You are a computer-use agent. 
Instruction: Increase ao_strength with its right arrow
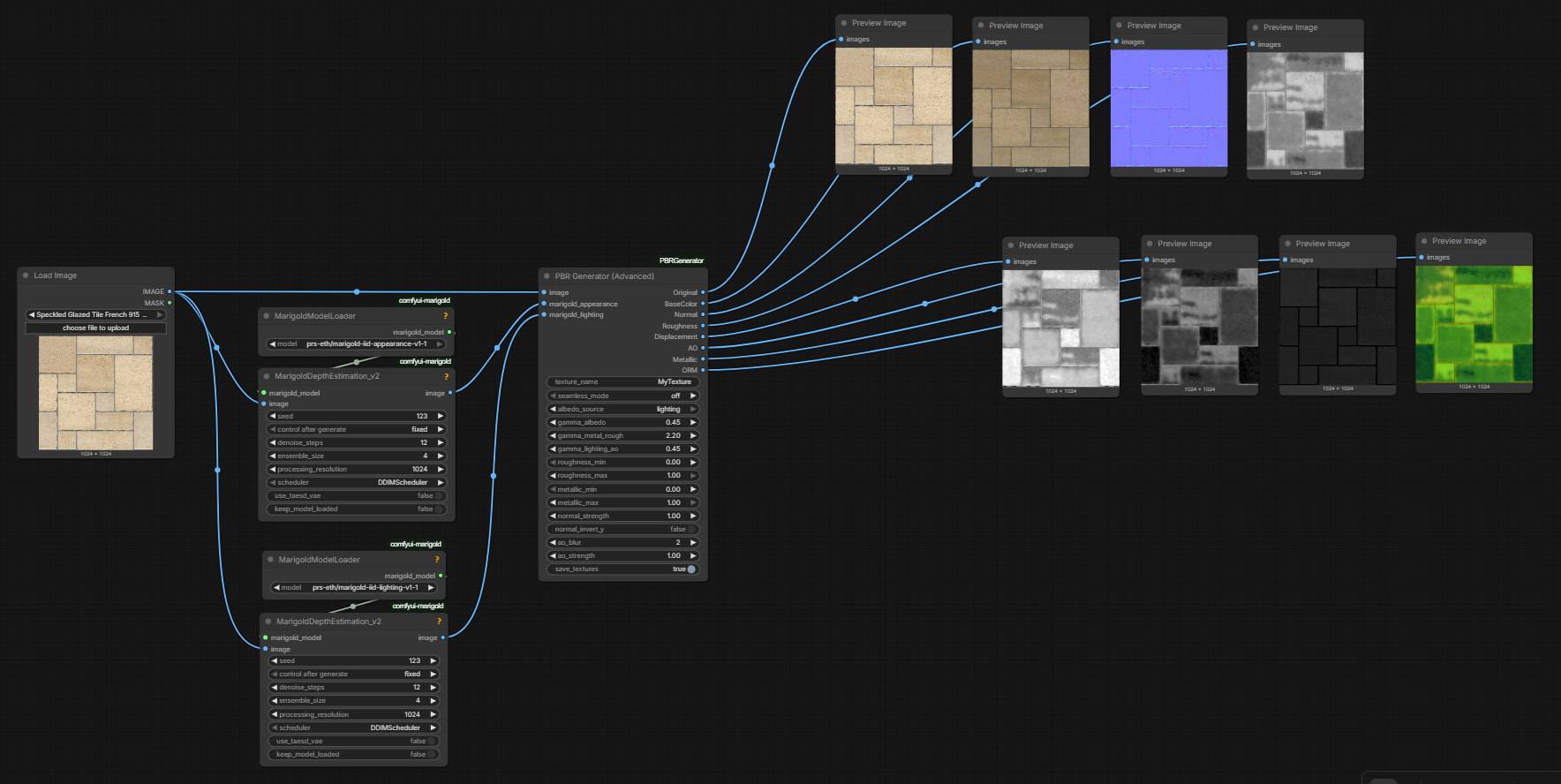tap(694, 555)
